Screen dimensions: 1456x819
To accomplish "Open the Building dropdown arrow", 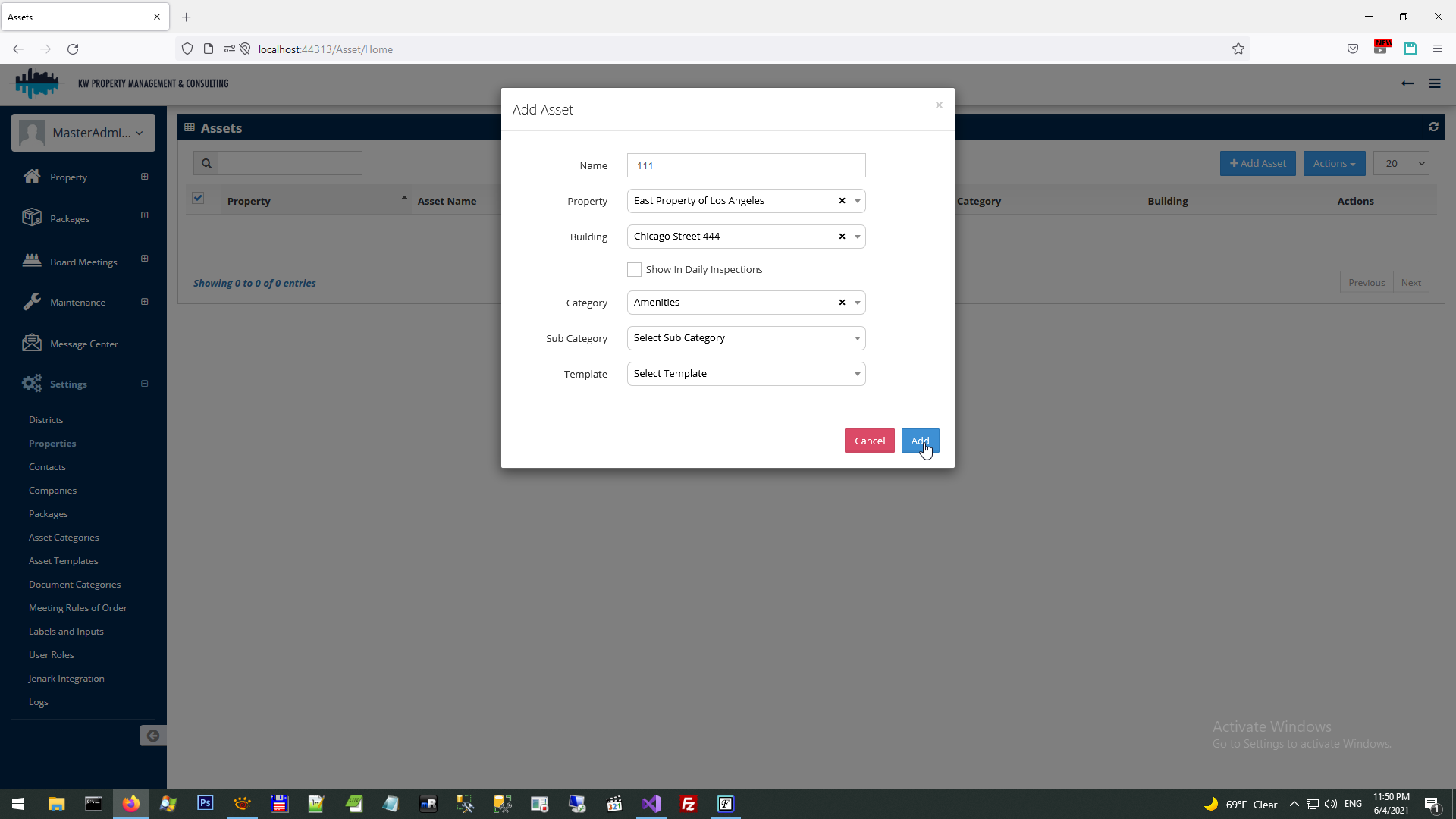I will point(858,237).
